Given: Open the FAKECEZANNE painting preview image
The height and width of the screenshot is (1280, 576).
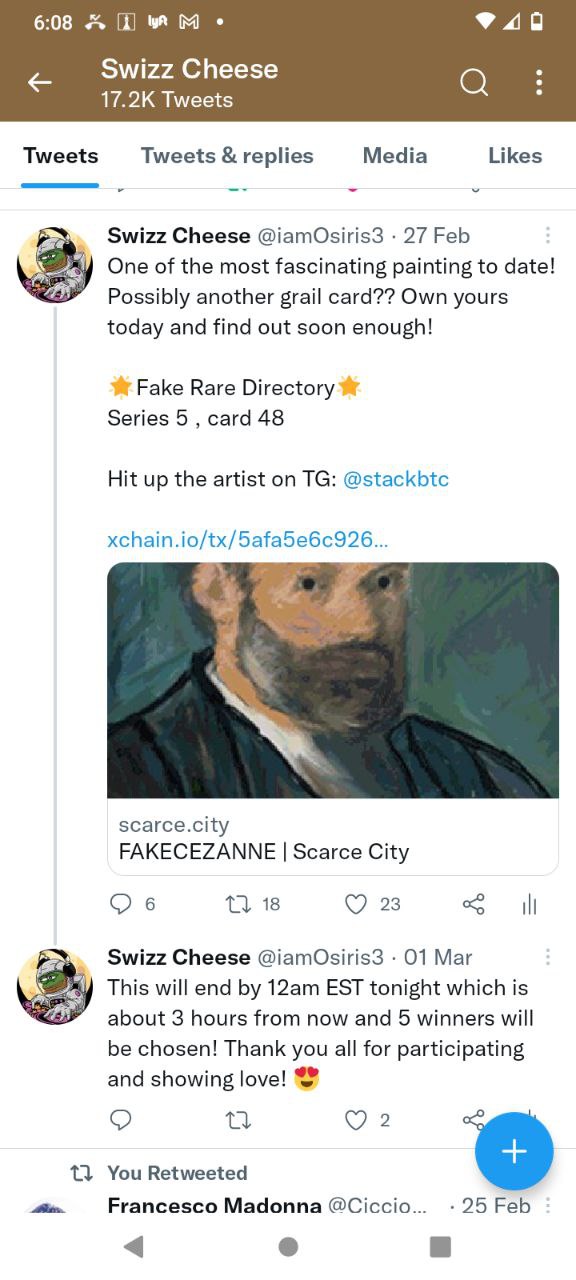Looking at the screenshot, I should click(333, 680).
